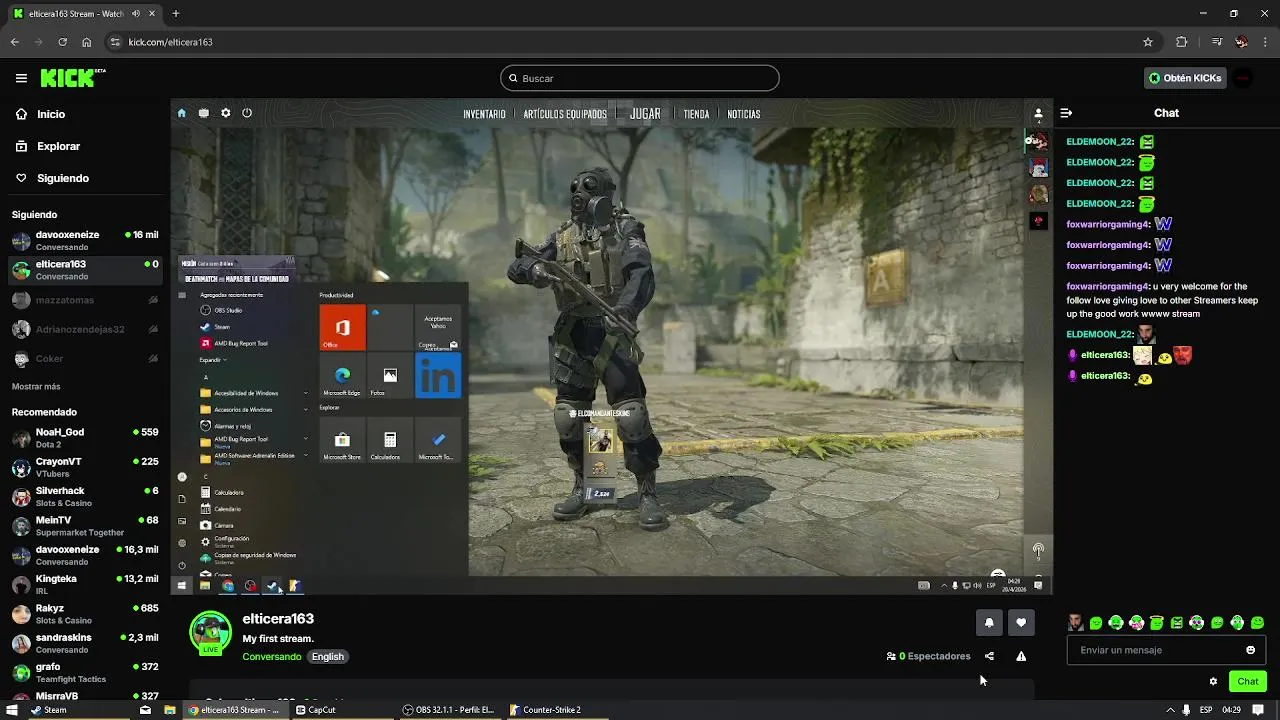
Task: Open NoaH_God Dota 2 channel
Action: 85,438
